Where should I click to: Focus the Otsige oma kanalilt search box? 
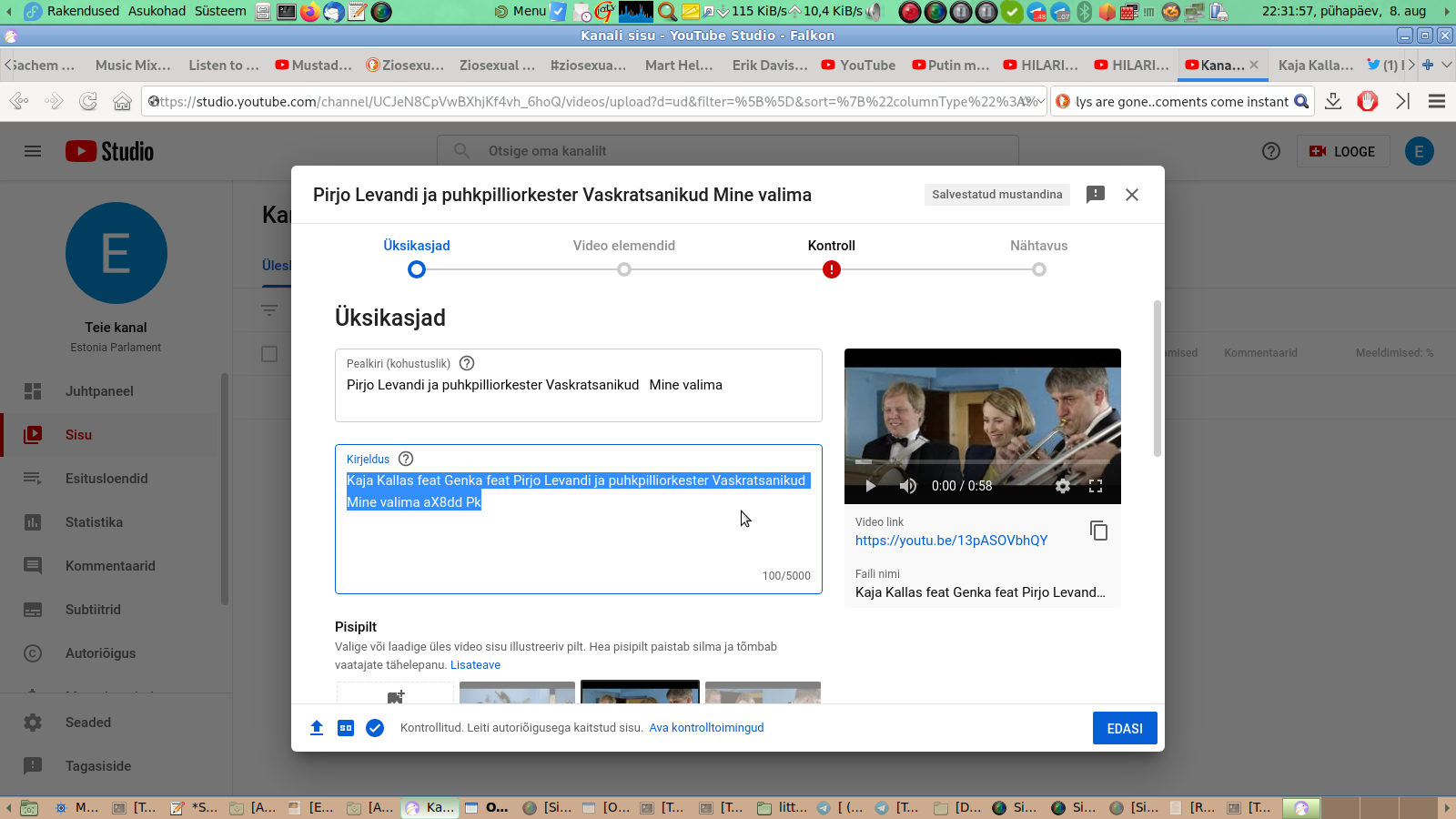(728, 151)
